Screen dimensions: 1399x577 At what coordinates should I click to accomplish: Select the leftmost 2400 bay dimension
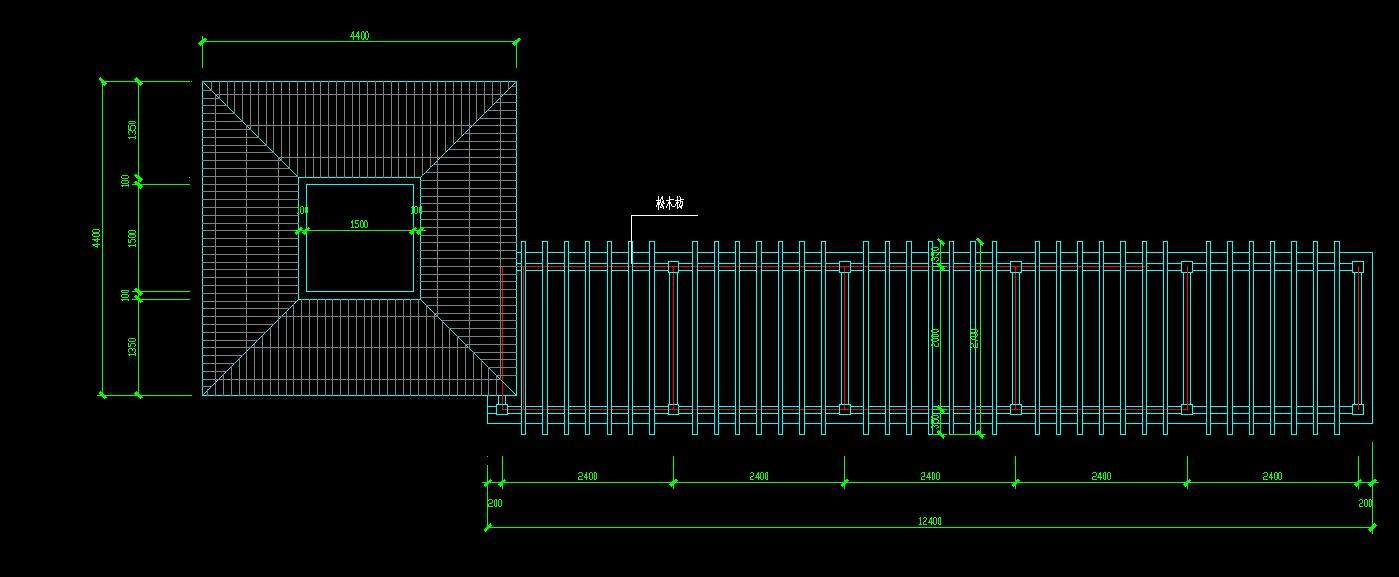click(587, 477)
